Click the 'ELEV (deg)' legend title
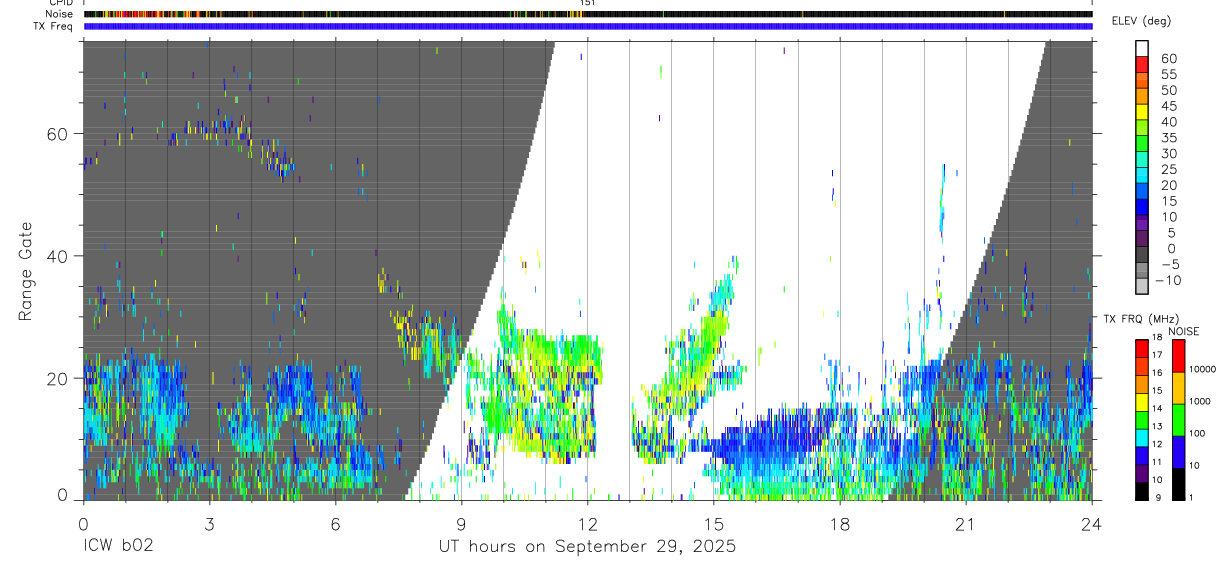 pos(1141,21)
